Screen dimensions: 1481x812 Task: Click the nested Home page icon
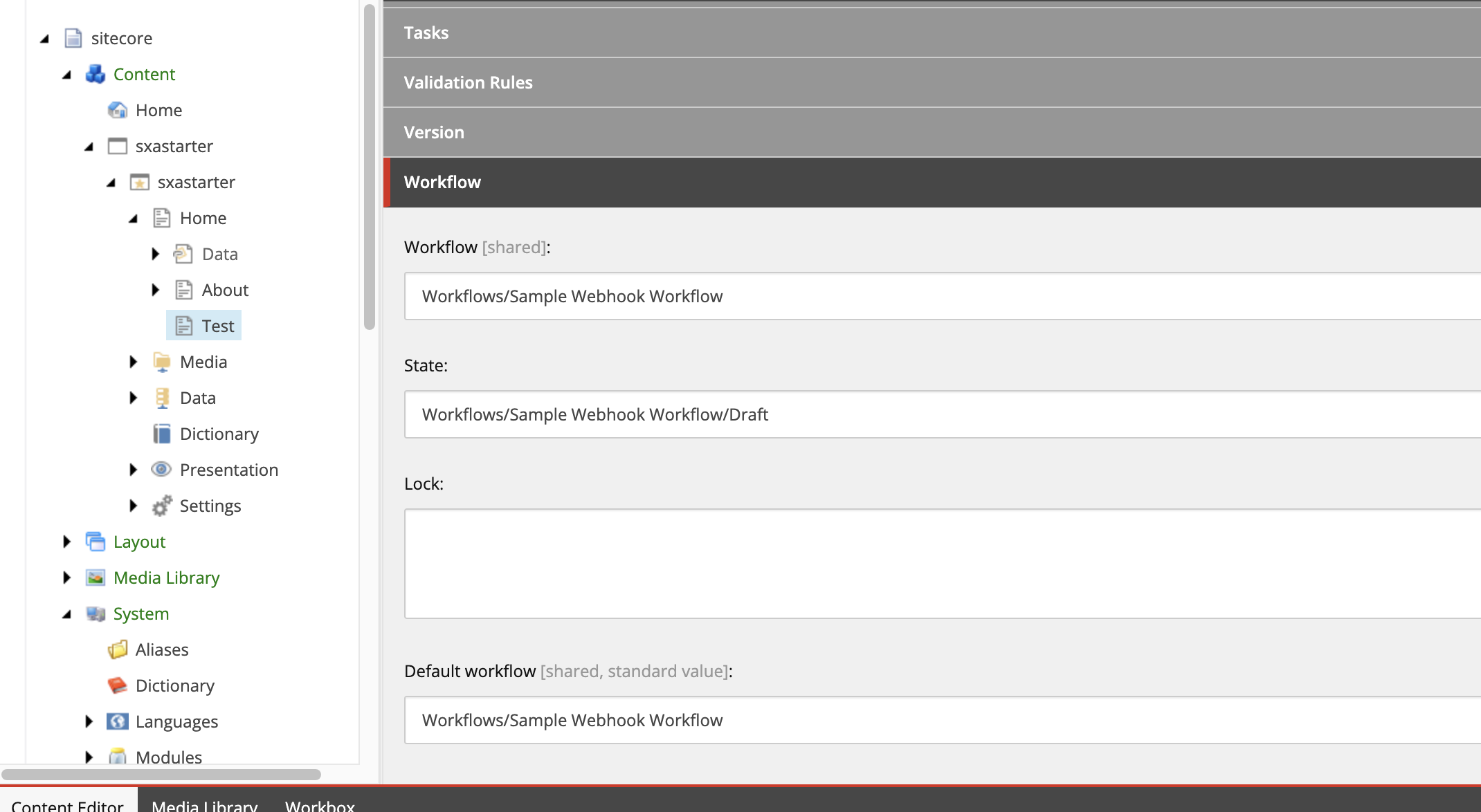(x=162, y=218)
